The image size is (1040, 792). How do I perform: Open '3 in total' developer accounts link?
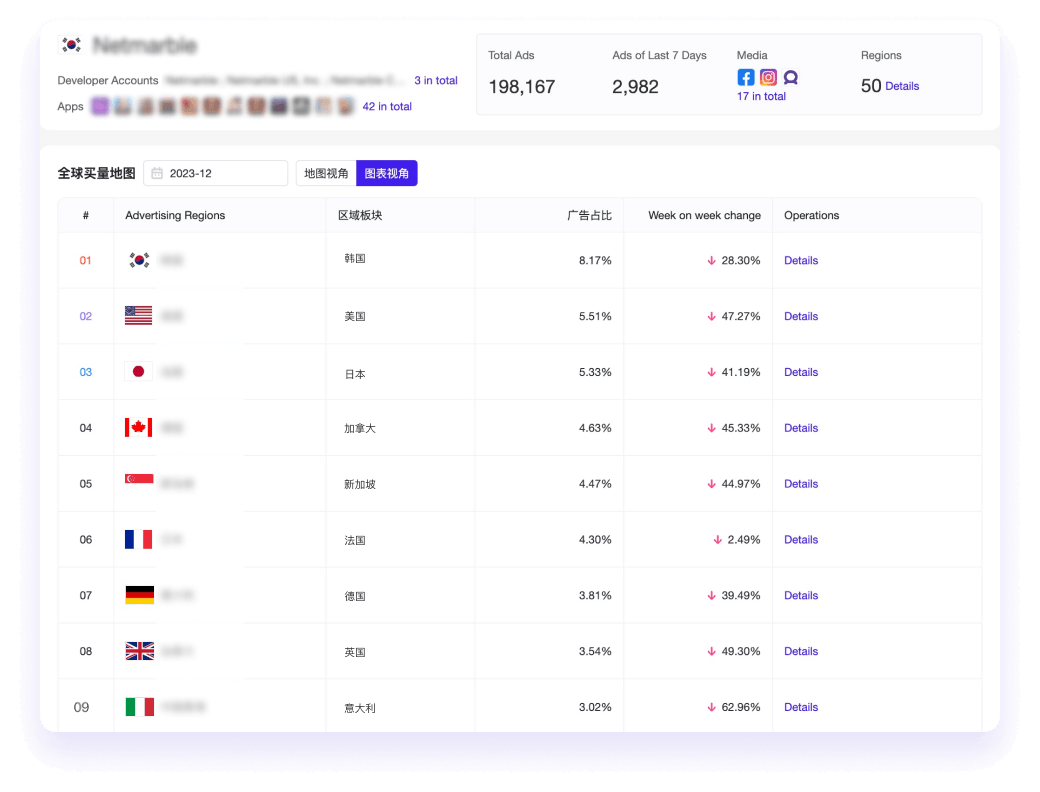436,81
